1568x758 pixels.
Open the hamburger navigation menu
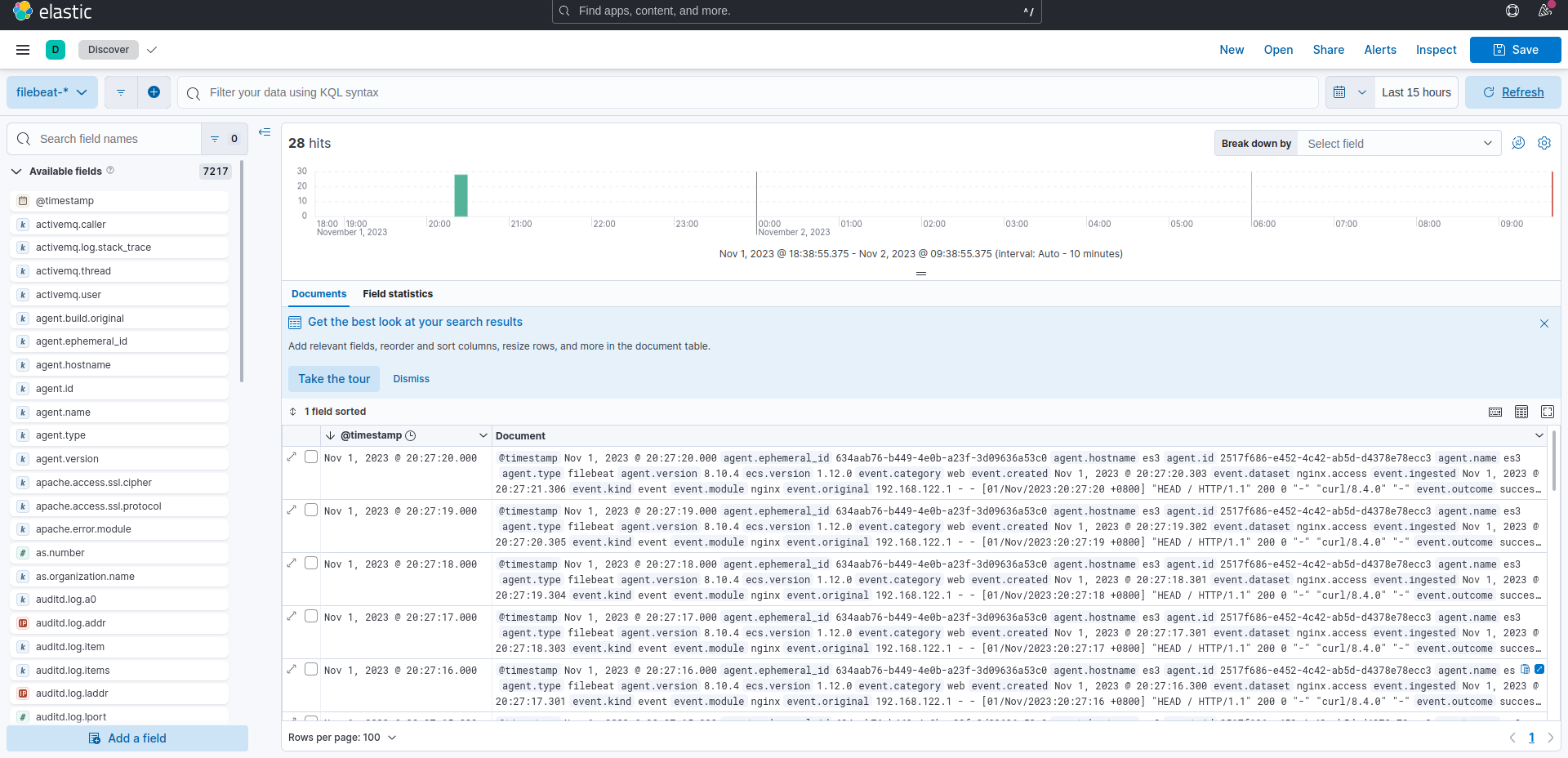[23, 50]
